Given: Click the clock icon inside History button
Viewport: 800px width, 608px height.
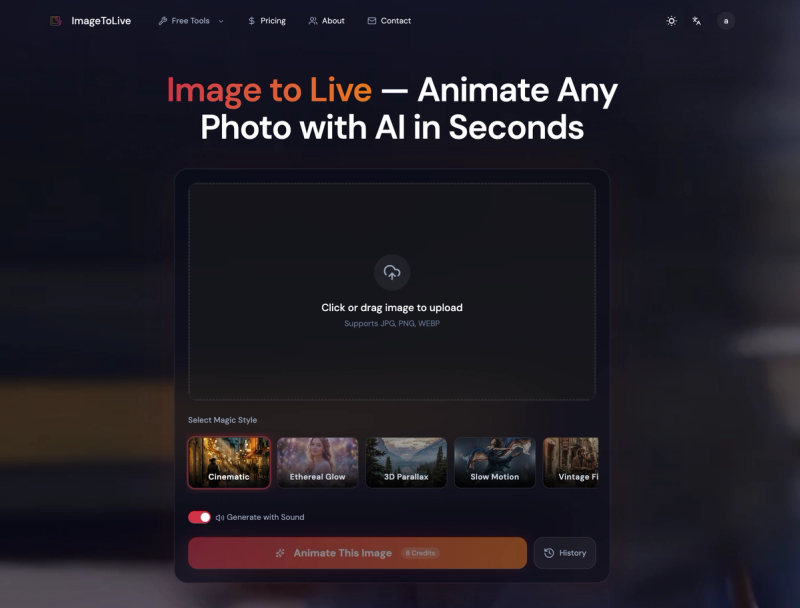Looking at the screenshot, I should (549, 553).
